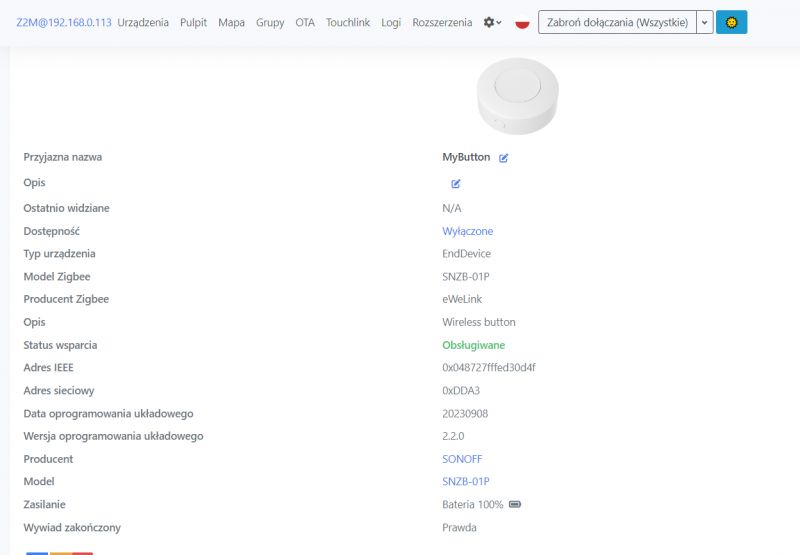This screenshot has width=800, height=555.
Task: Open the Urządzenia menu item
Action: click(143, 22)
